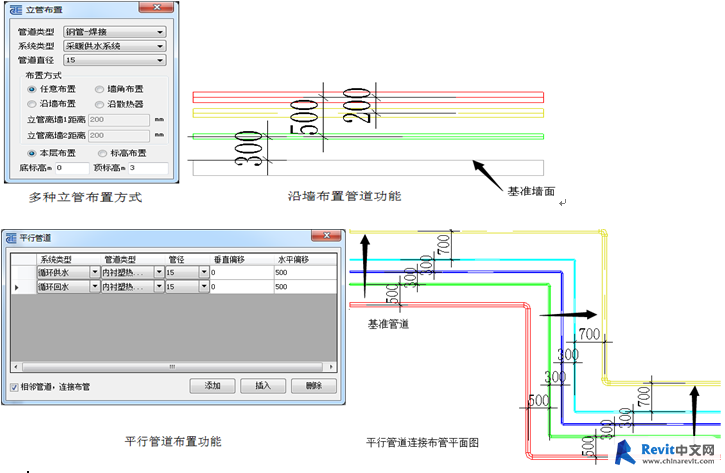
Task: Open the 系统类型 dropdown showing 采暖供水系统
Action: (x=115, y=46)
